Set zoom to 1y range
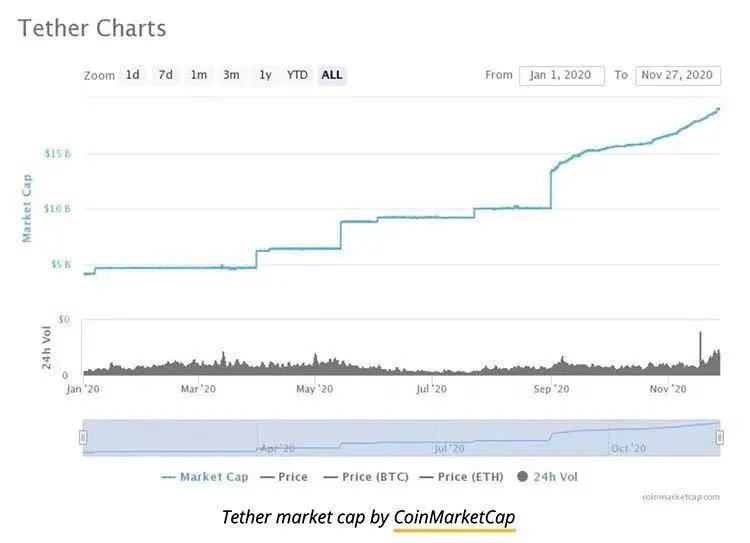 (265, 75)
